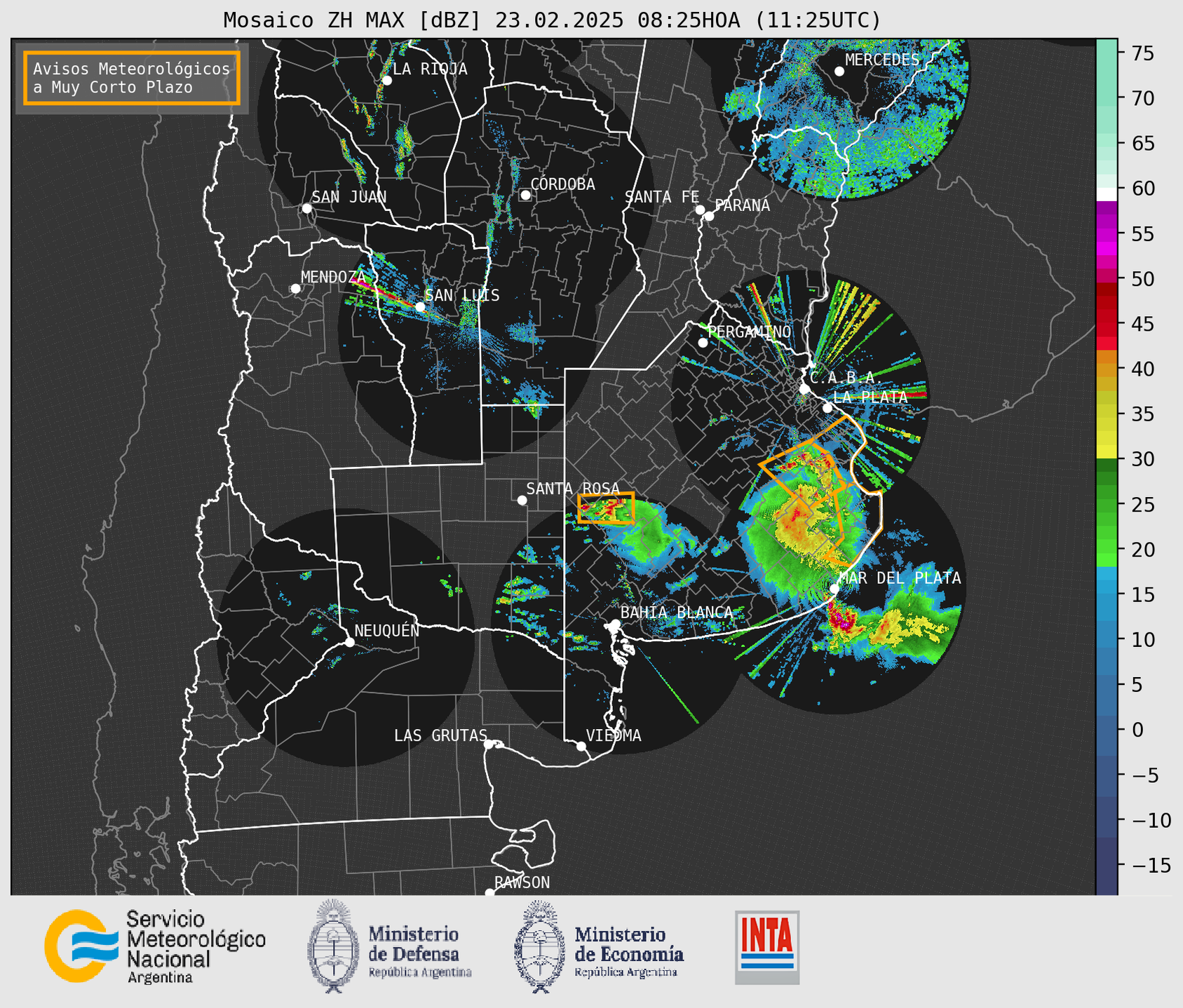Select the San Luis city marker

pyautogui.click(x=420, y=307)
